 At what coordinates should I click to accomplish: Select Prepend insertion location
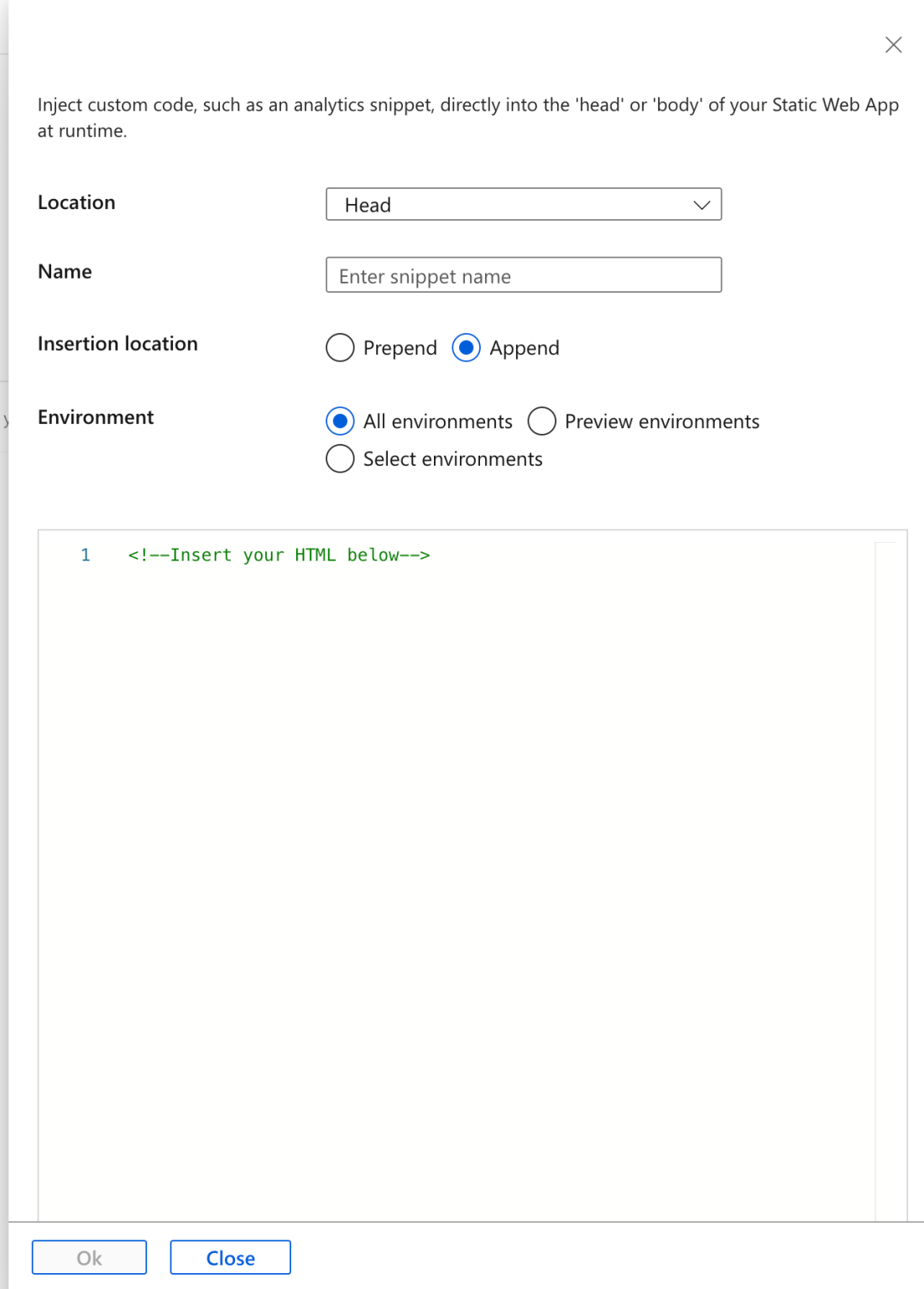coord(340,347)
